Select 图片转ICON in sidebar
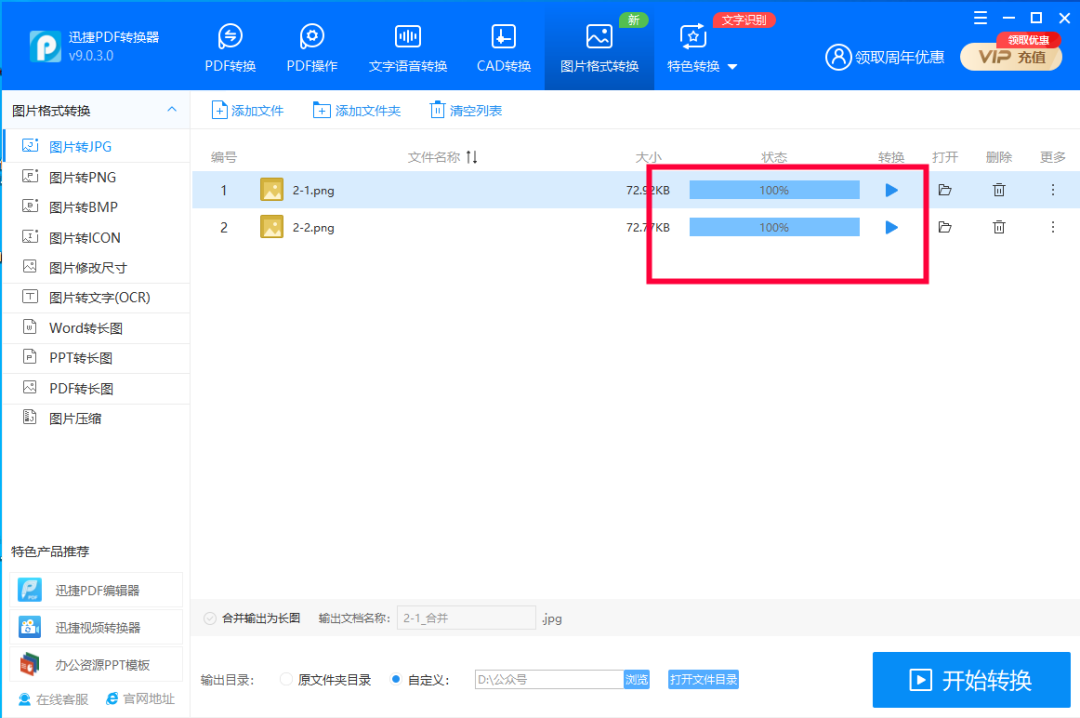This screenshot has width=1080, height=718. (x=96, y=237)
